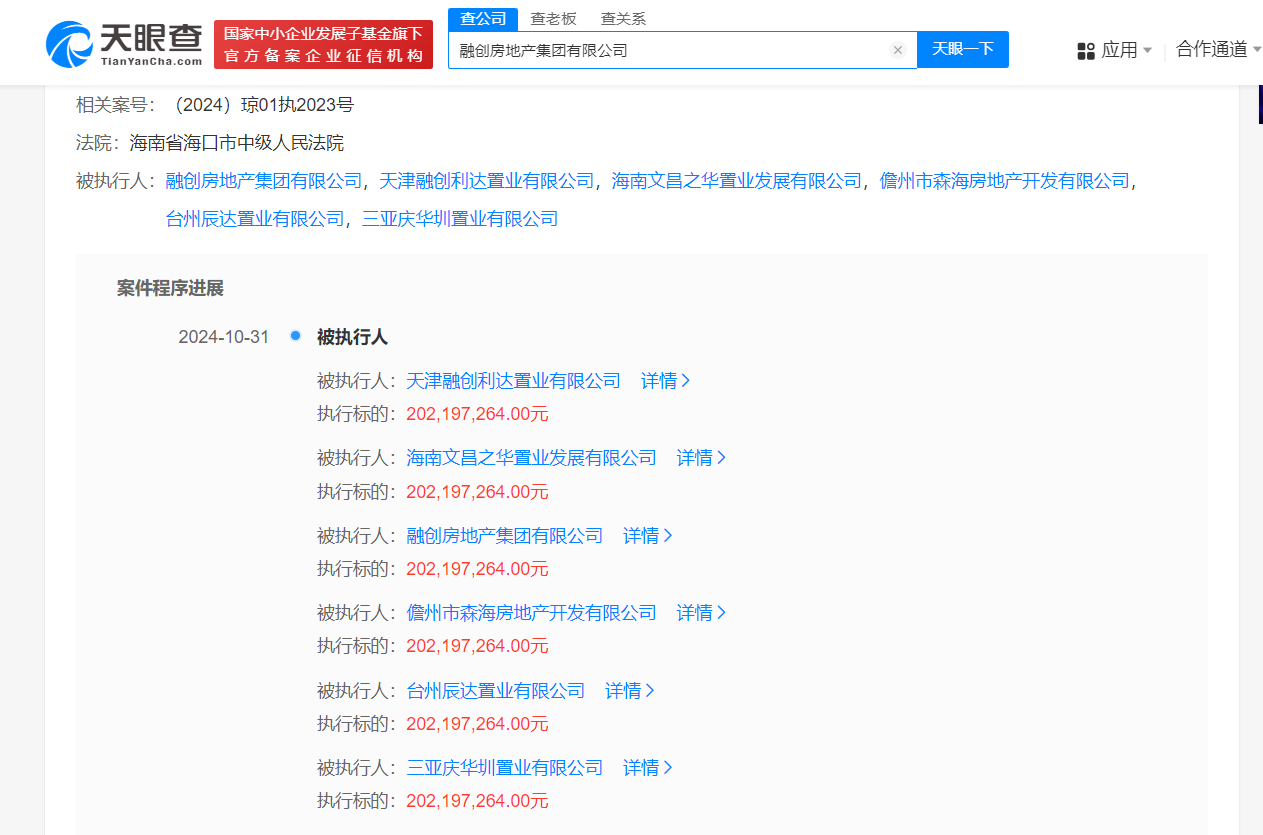Expand the 合作通道 dropdown arrow
Image resolution: width=1263 pixels, height=835 pixels.
[x=1257, y=50]
